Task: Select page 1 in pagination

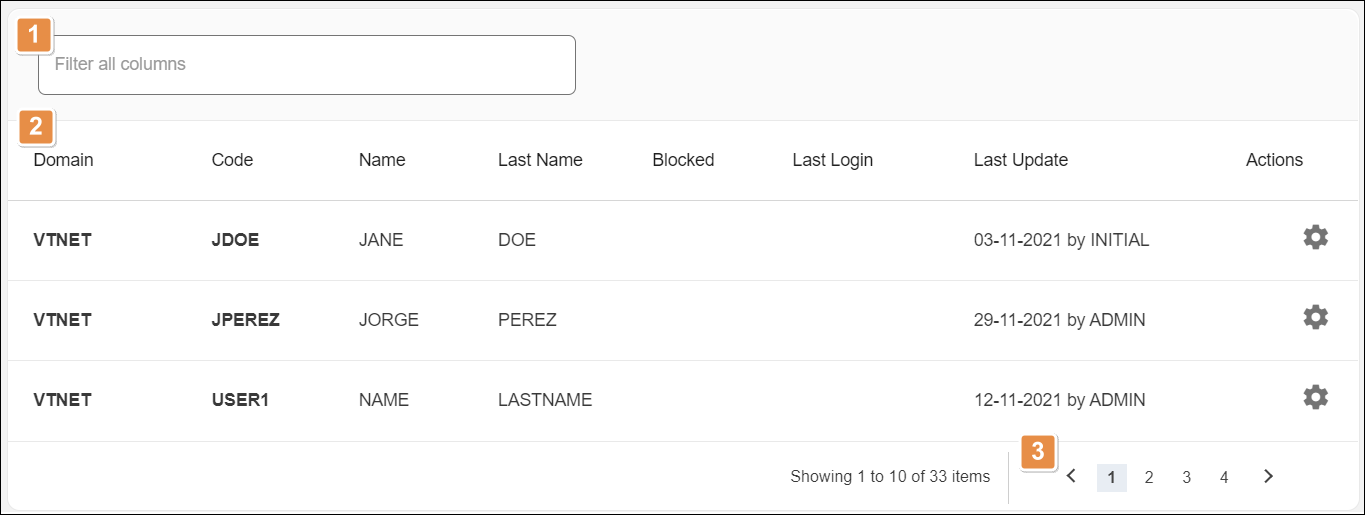Action: pyautogui.click(x=1111, y=478)
